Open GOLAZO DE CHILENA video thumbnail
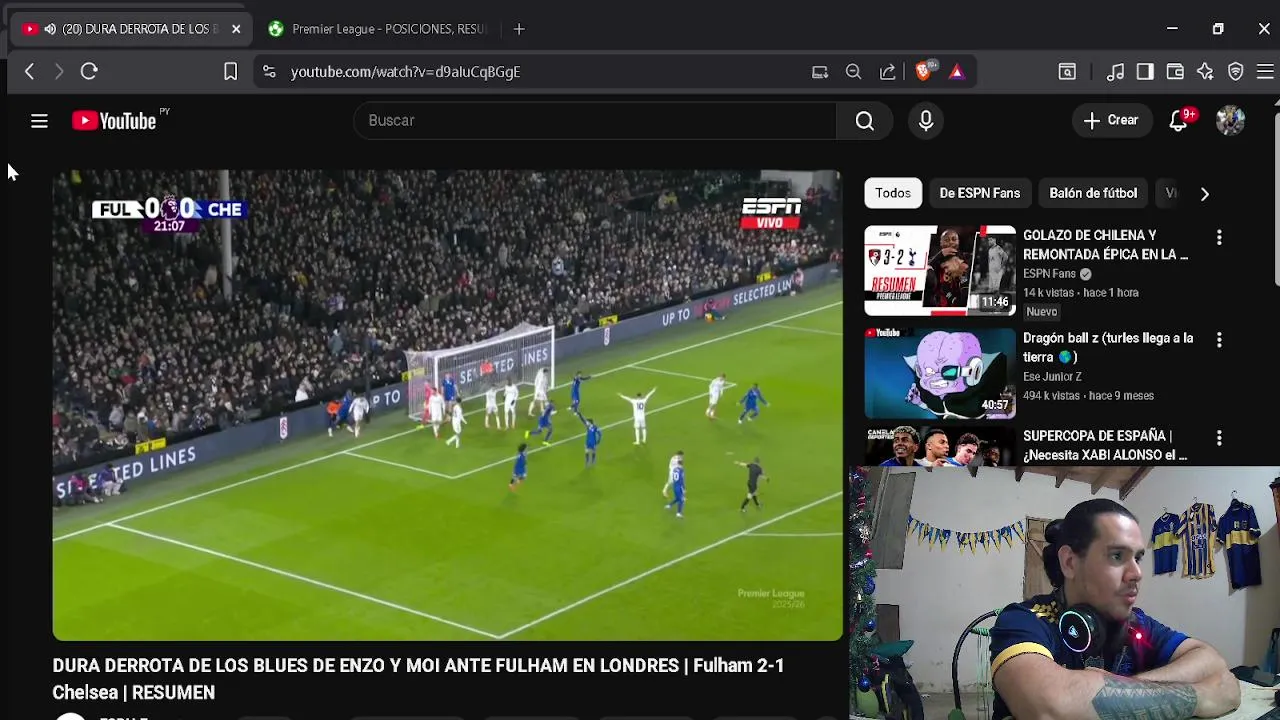 click(x=940, y=270)
